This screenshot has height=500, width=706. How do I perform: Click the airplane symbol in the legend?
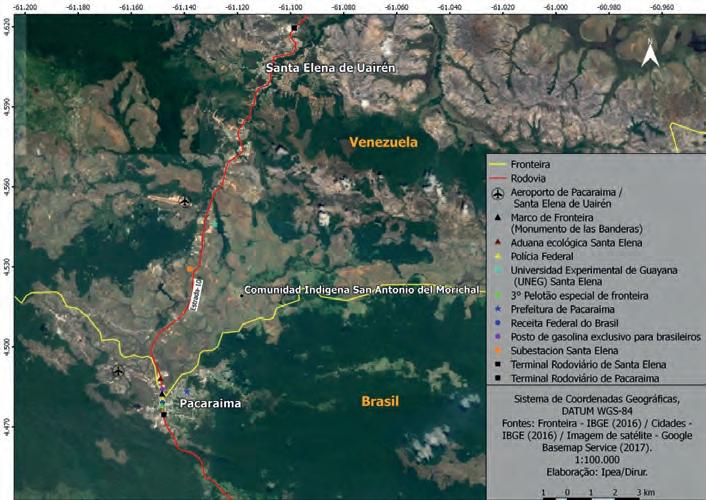498,194
